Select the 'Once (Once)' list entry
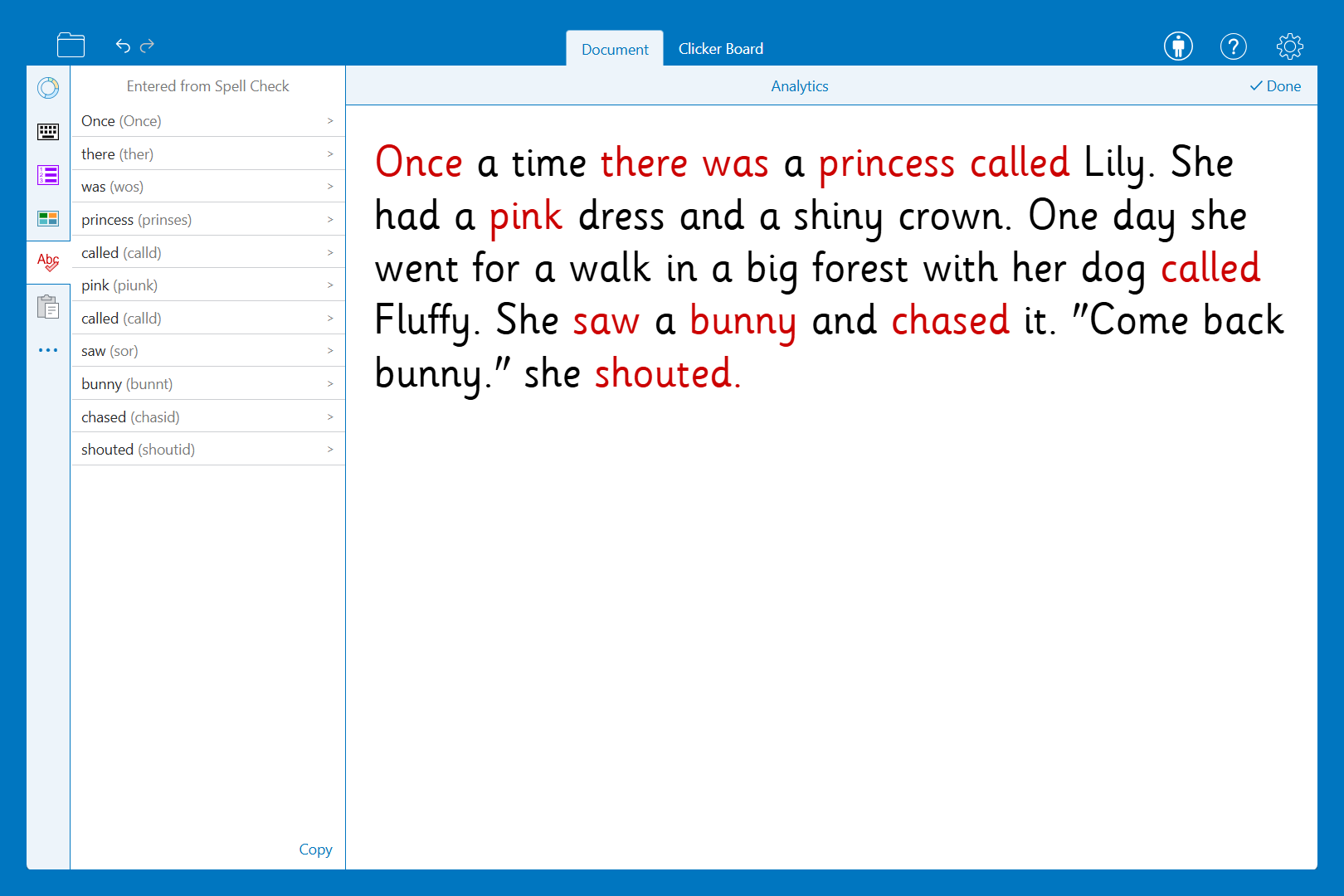 click(x=208, y=121)
